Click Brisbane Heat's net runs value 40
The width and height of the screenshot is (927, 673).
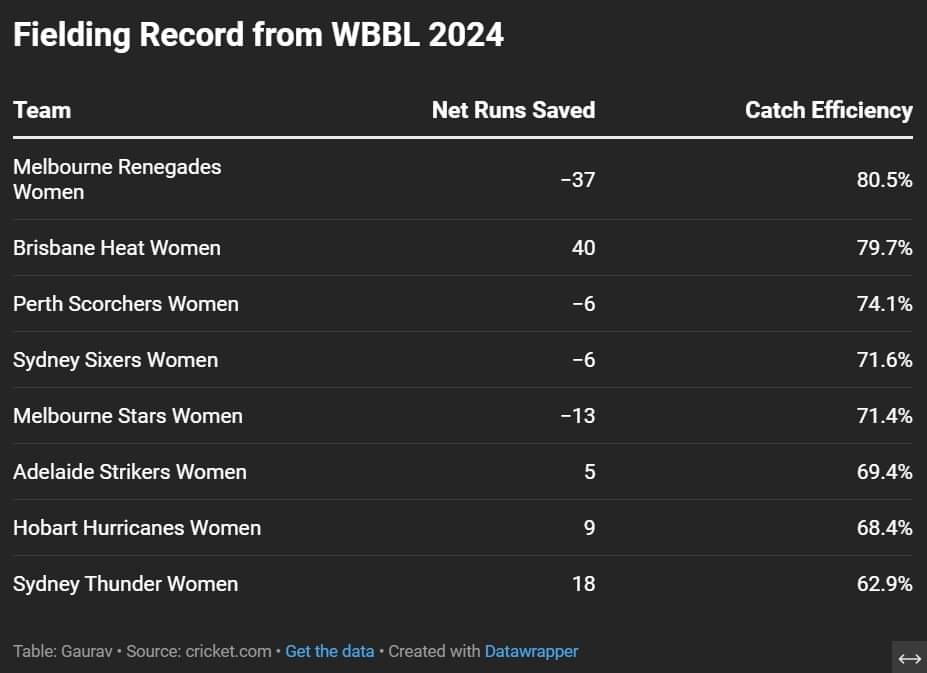[582, 248]
